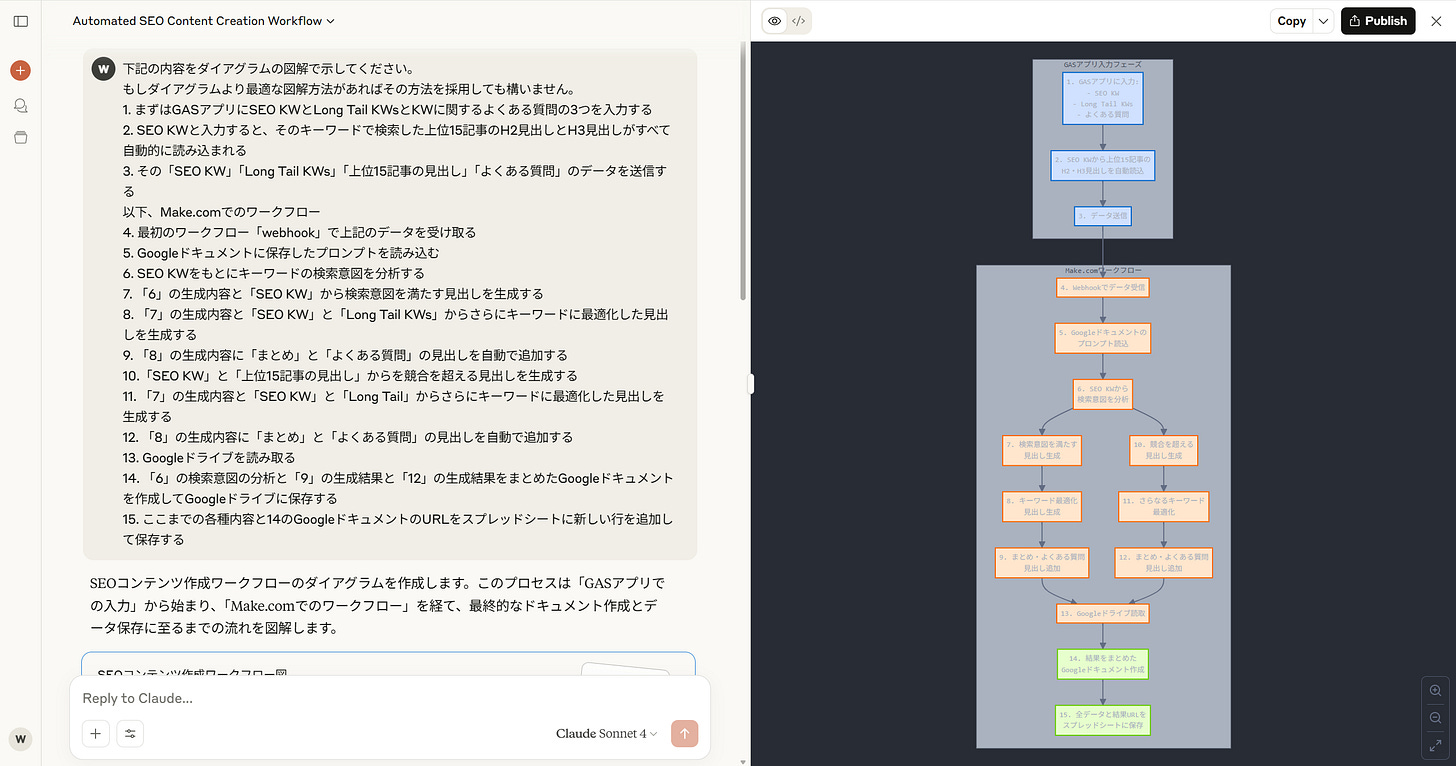Click the chat scrollbar thumb
The image size is (1456, 766).
point(743,170)
